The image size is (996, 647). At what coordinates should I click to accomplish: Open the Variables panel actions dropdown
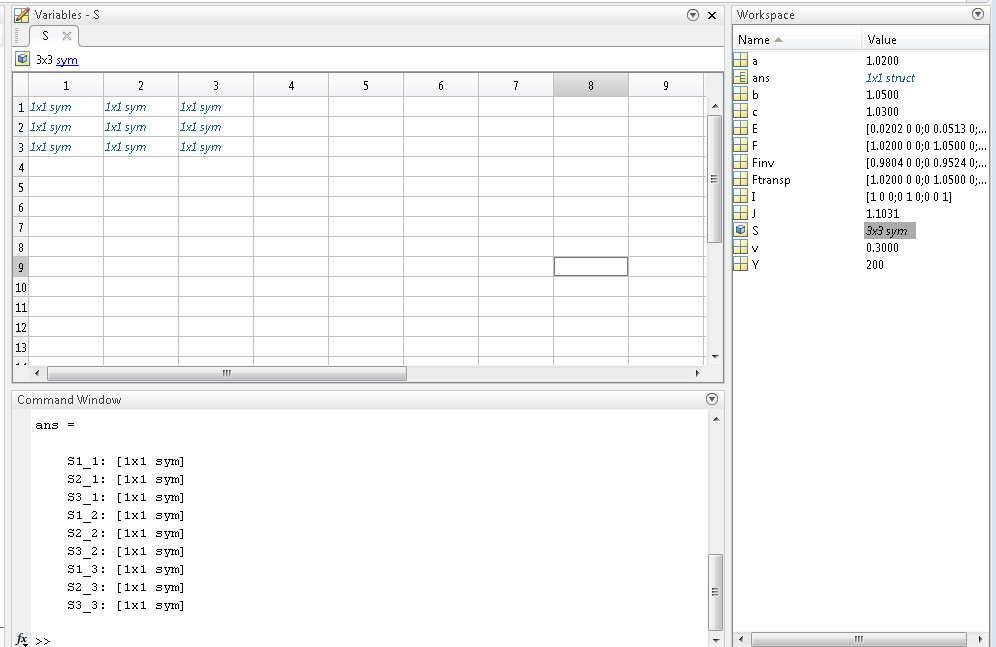[x=693, y=15]
